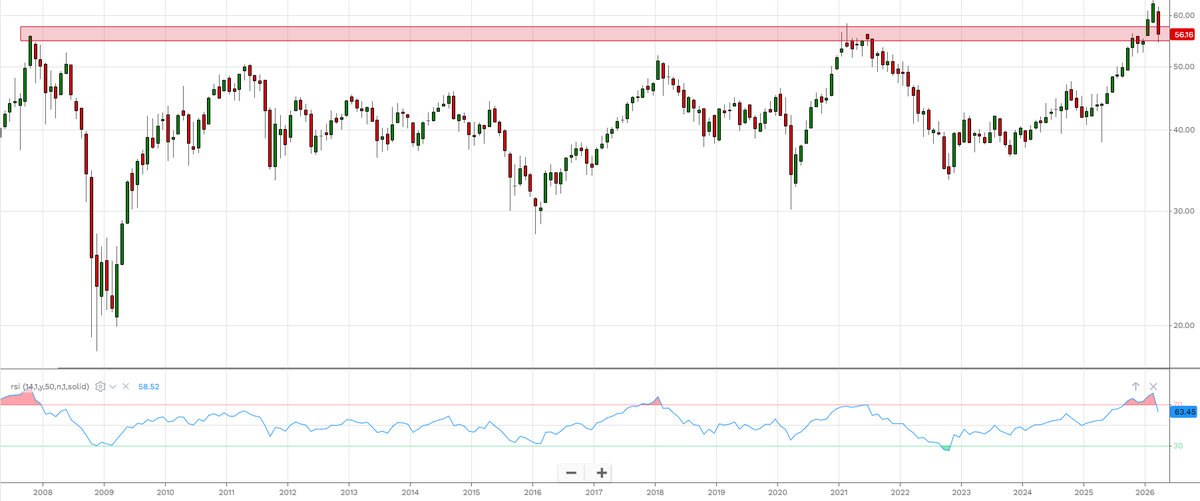Image resolution: width=1200 pixels, height=501 pixels.
Task: Click the red 56.16 price label
Action: pos(1182,34)
